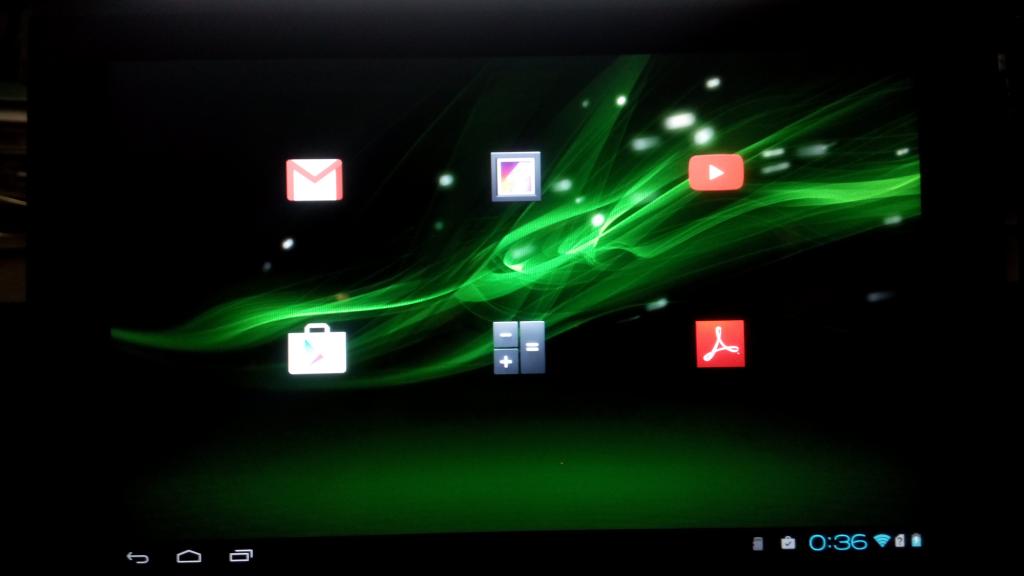
Task: Open the Google Play Store app
Action: coord(317,349)
